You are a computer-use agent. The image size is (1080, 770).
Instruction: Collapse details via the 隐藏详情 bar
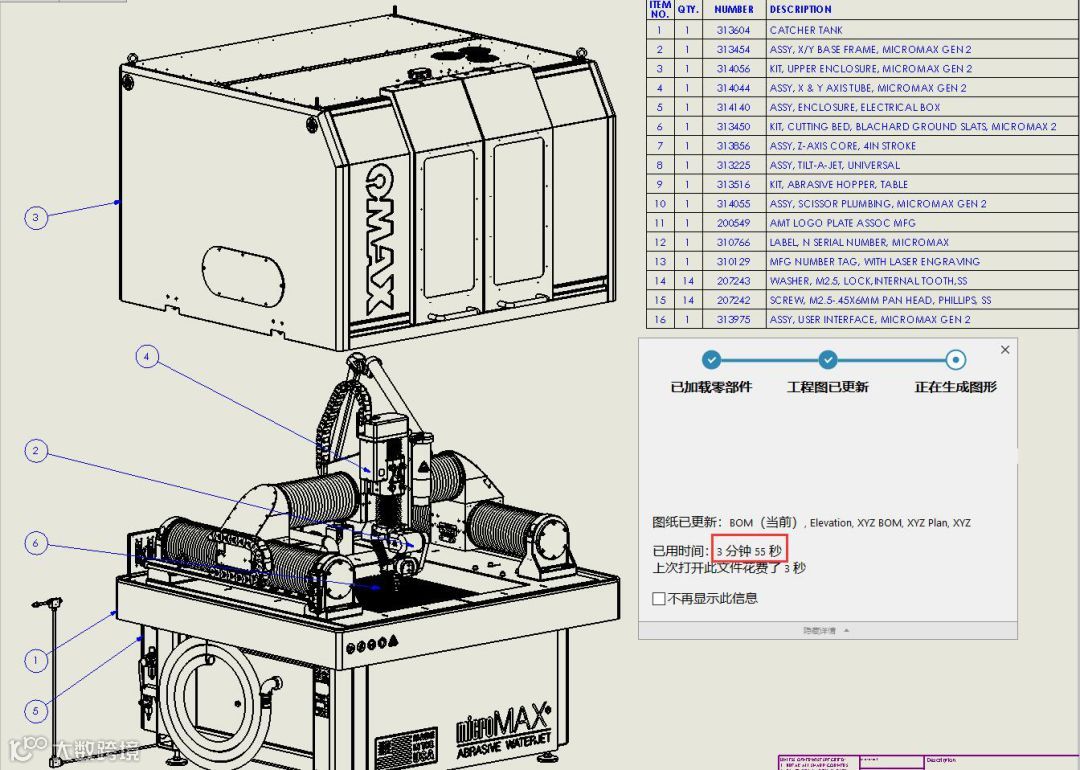(x=827, y=630)
